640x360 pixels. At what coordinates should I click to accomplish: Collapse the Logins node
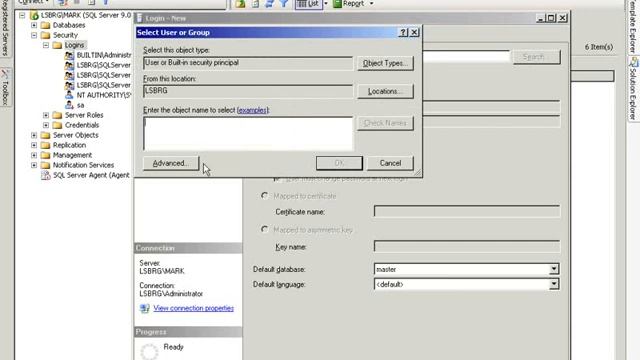pos(46,45)
